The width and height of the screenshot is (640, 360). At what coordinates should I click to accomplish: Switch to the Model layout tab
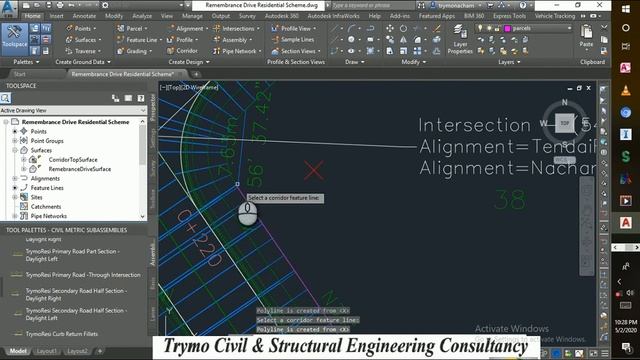tap(18, 351)
